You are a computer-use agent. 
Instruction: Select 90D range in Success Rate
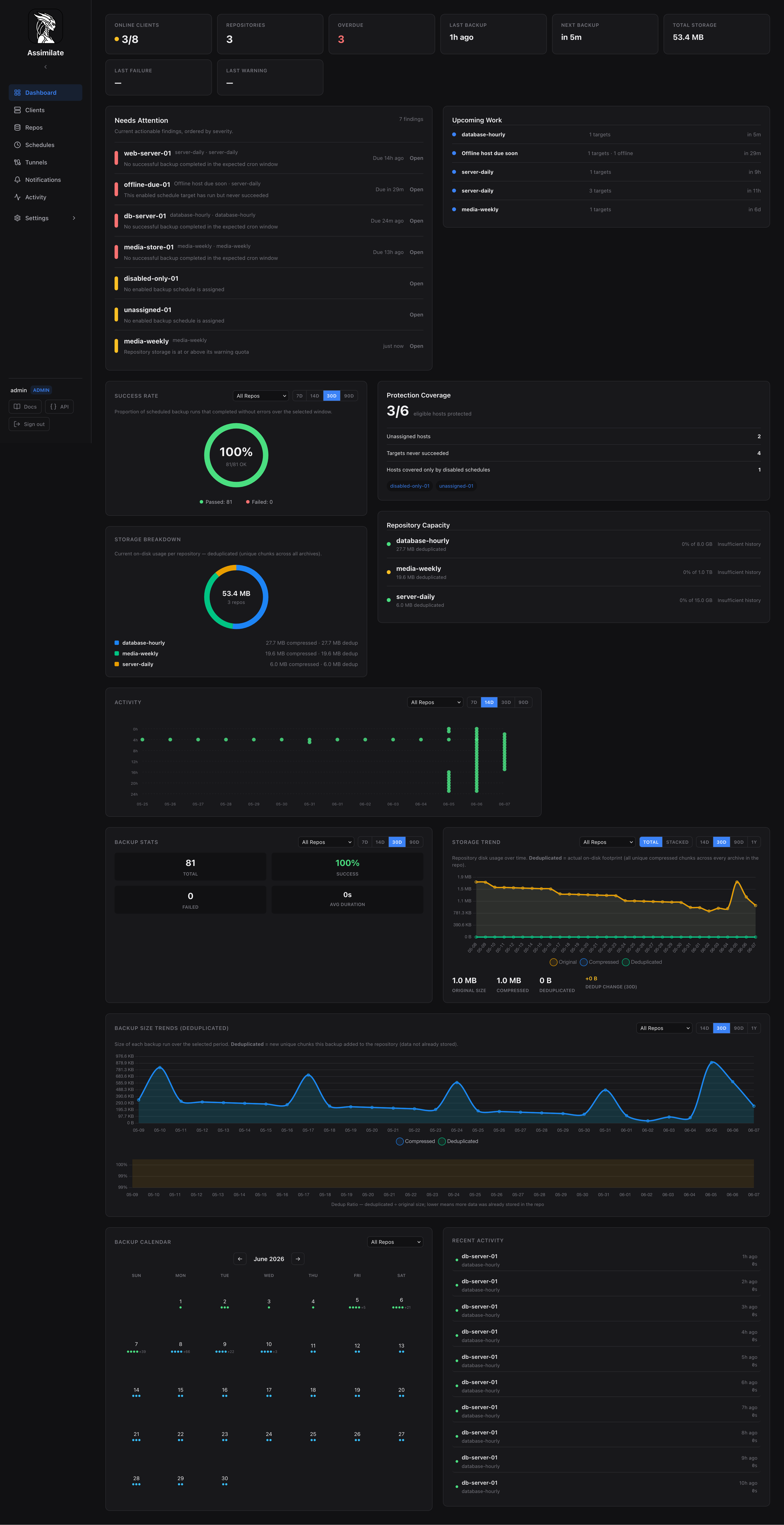[x=349, y=396]
